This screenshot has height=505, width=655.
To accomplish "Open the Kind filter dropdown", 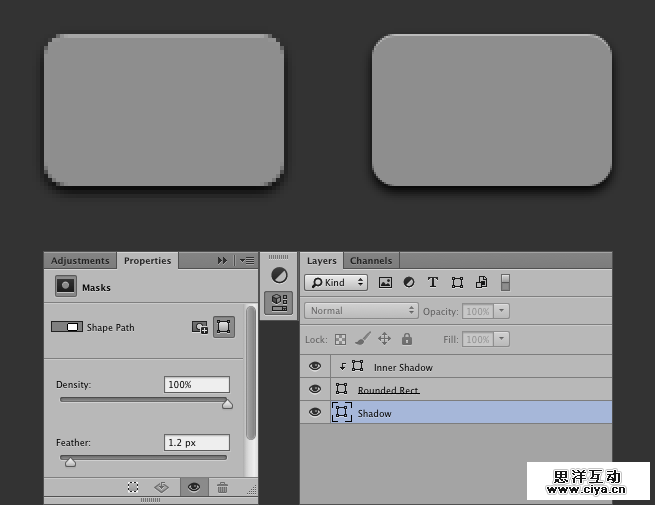I will click(x=336, y=283).
